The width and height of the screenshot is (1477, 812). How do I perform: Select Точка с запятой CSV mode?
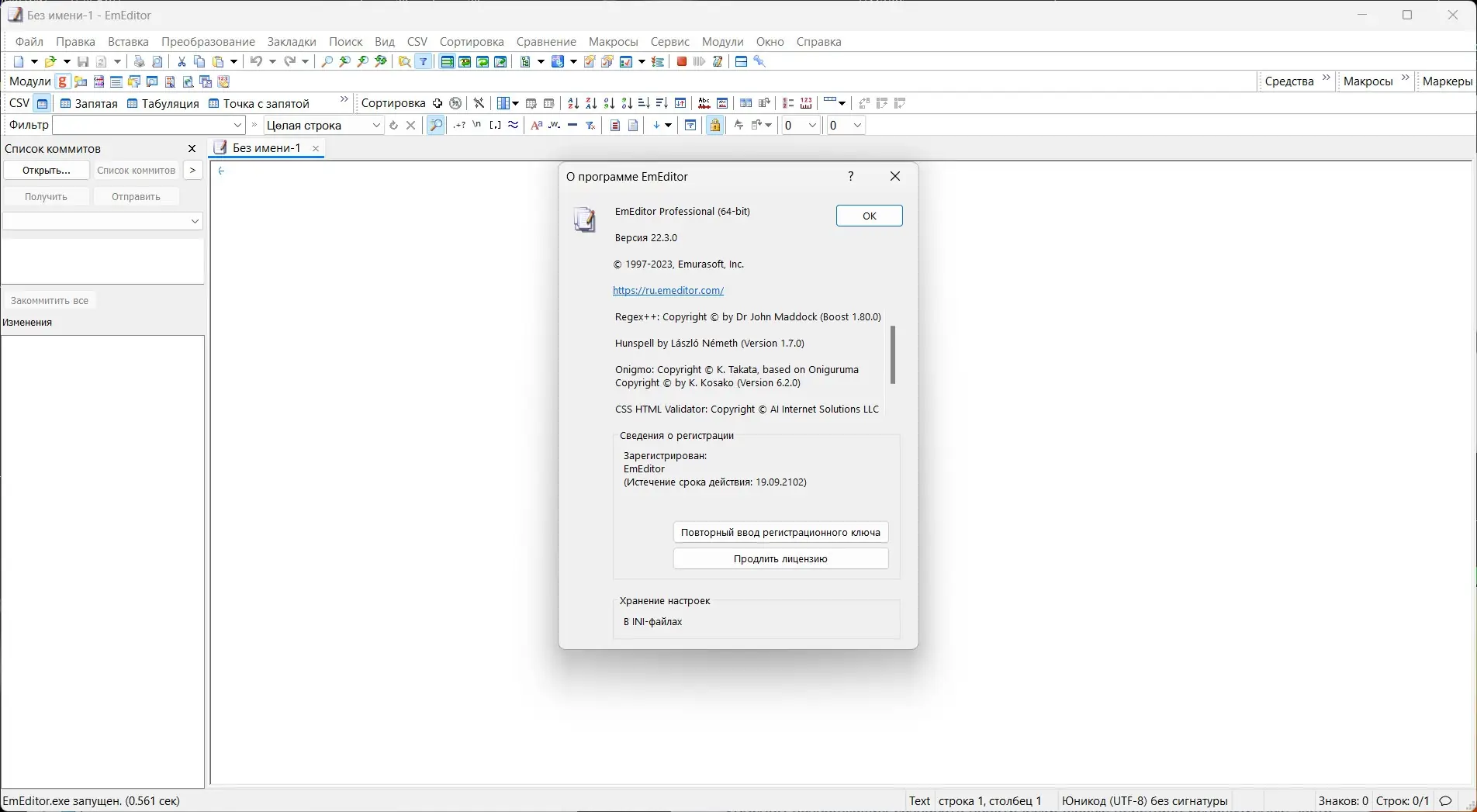click(261, 103)
